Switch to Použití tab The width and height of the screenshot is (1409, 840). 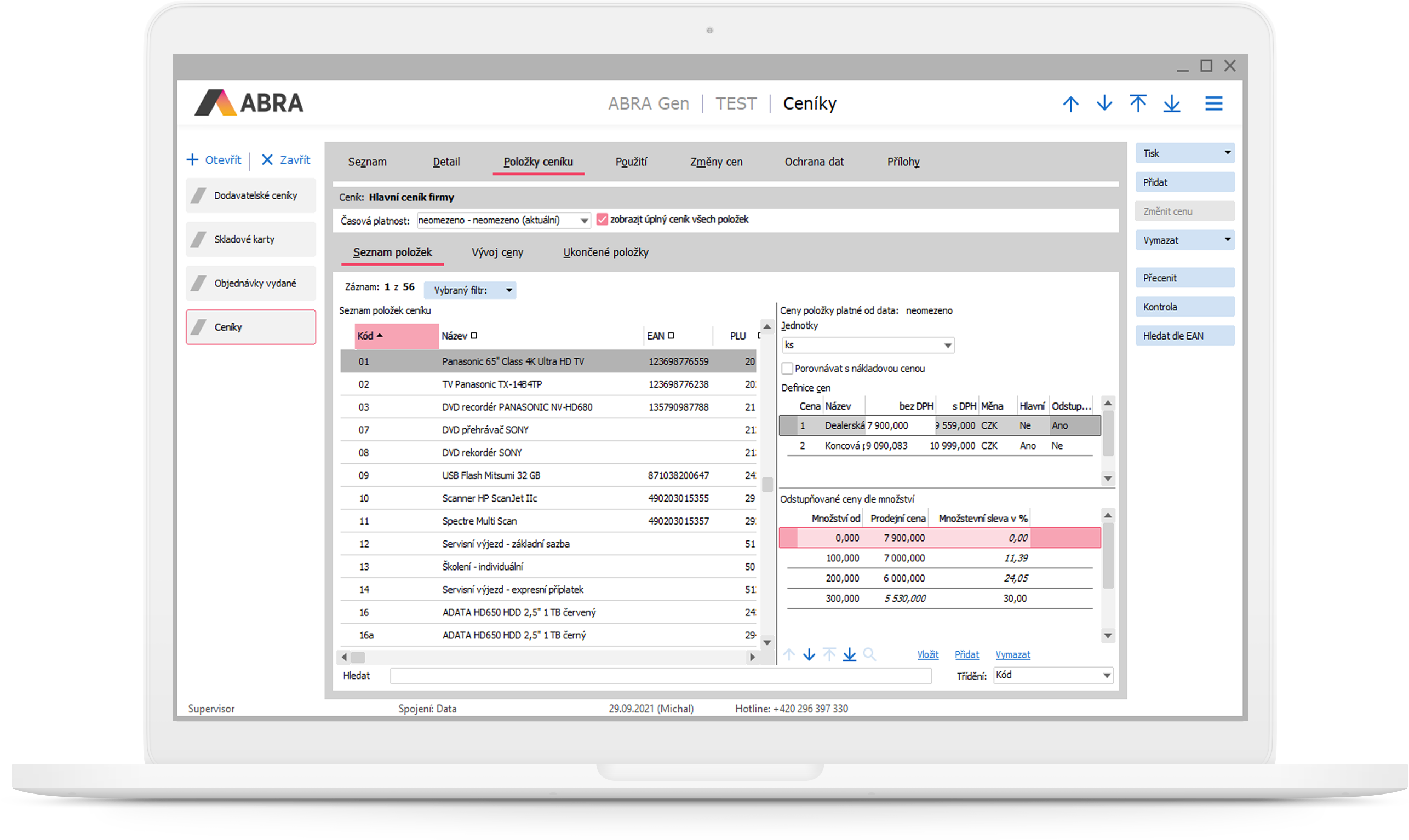coord(631,162)
